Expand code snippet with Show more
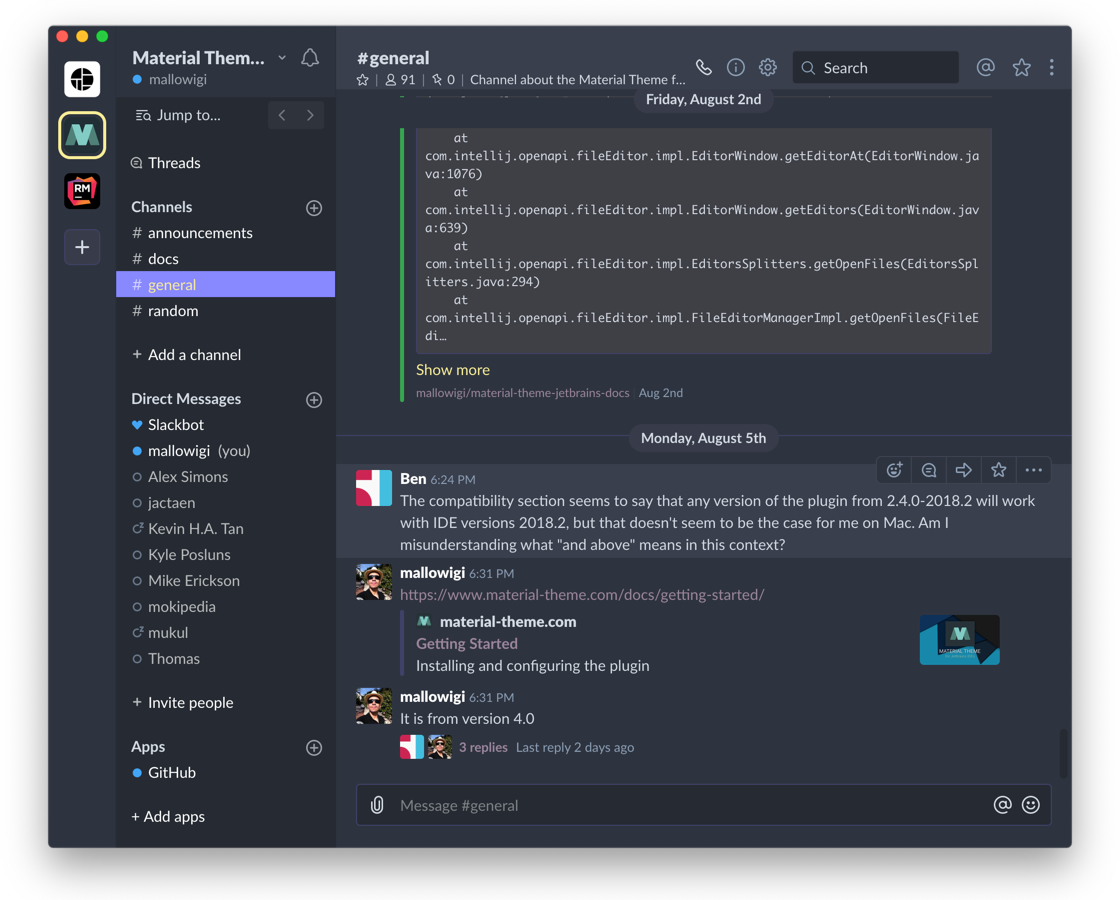This screenshot has height=900, width=1120. (453, 370)
